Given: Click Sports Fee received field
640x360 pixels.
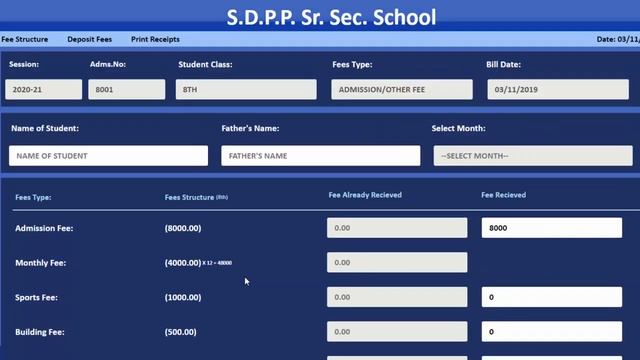Looking at the screenshot, I should 552,297.
